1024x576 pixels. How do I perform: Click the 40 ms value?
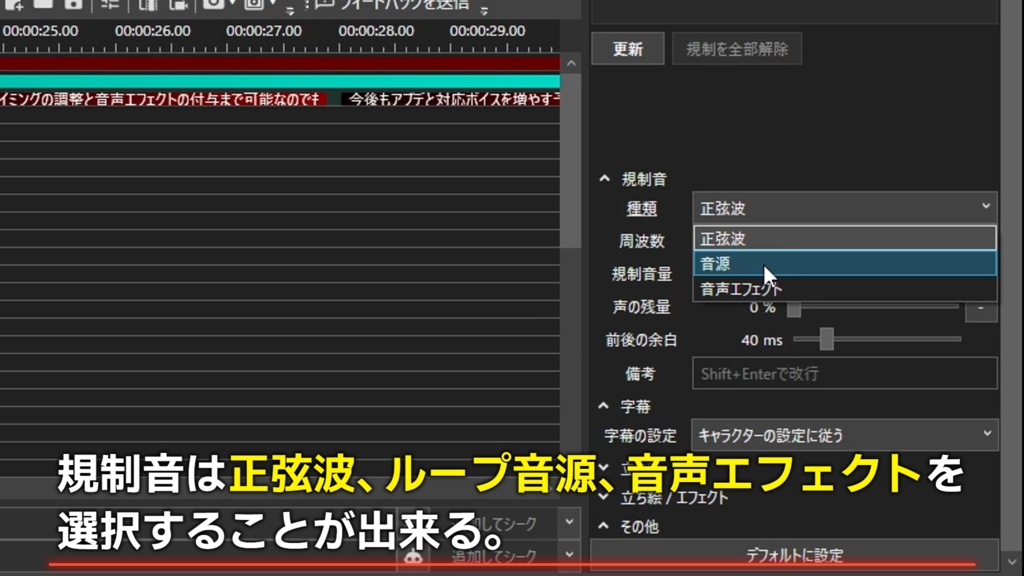point(761,340)
